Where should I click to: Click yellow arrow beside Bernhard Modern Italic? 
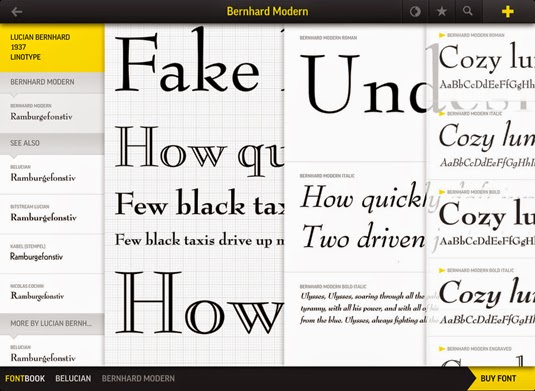[x=442, y=114]
